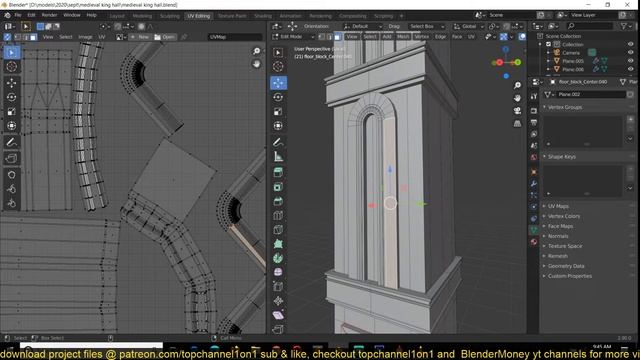Viewport: 640px width, 360px height.
Task: Enable vertex select mode in 3D header
Action: pos(322,37)
